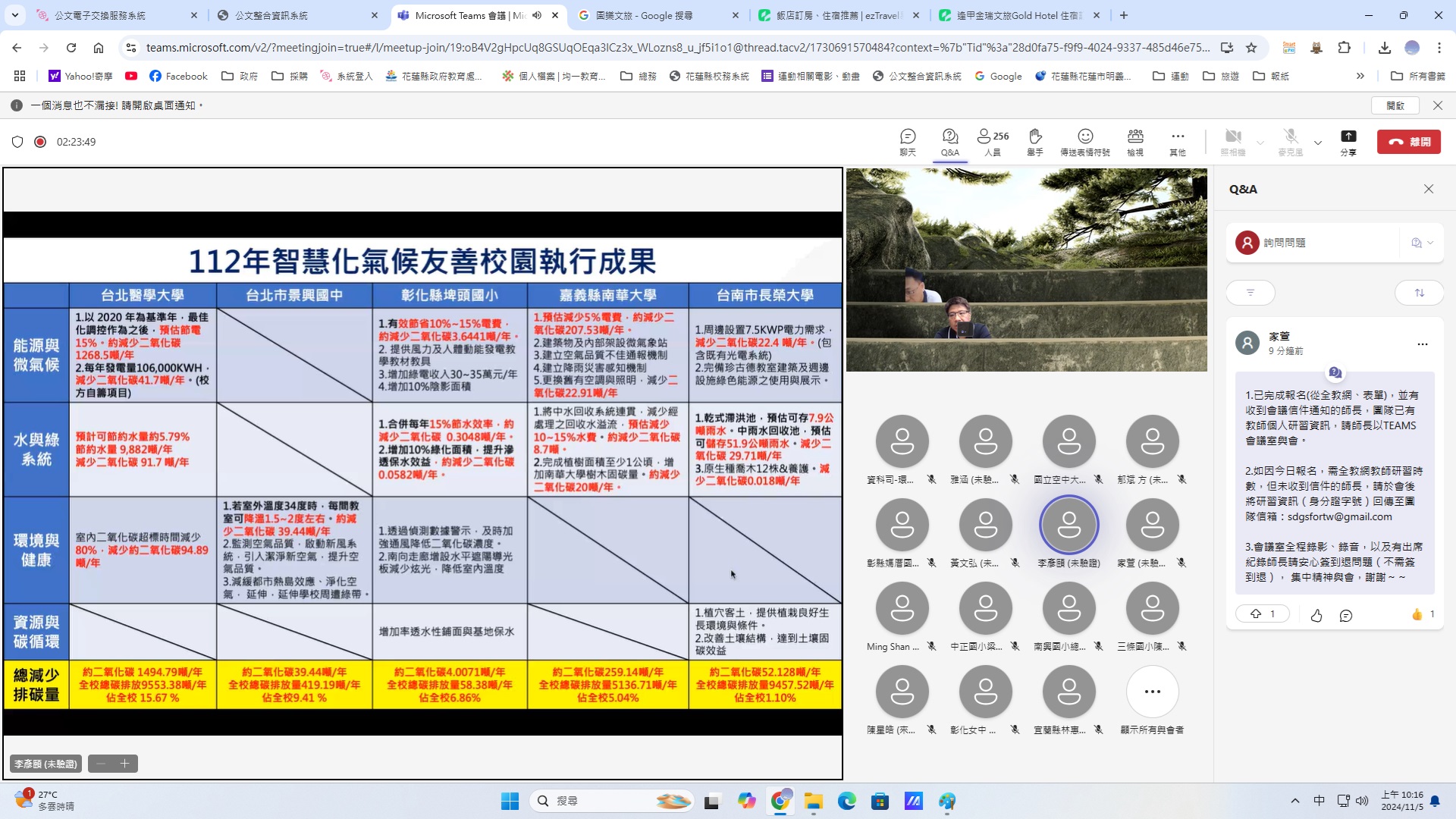The height and width of the screenshot is (819, 1456).
Task: Raise hand in the meeting
Action: [1035, 142]
